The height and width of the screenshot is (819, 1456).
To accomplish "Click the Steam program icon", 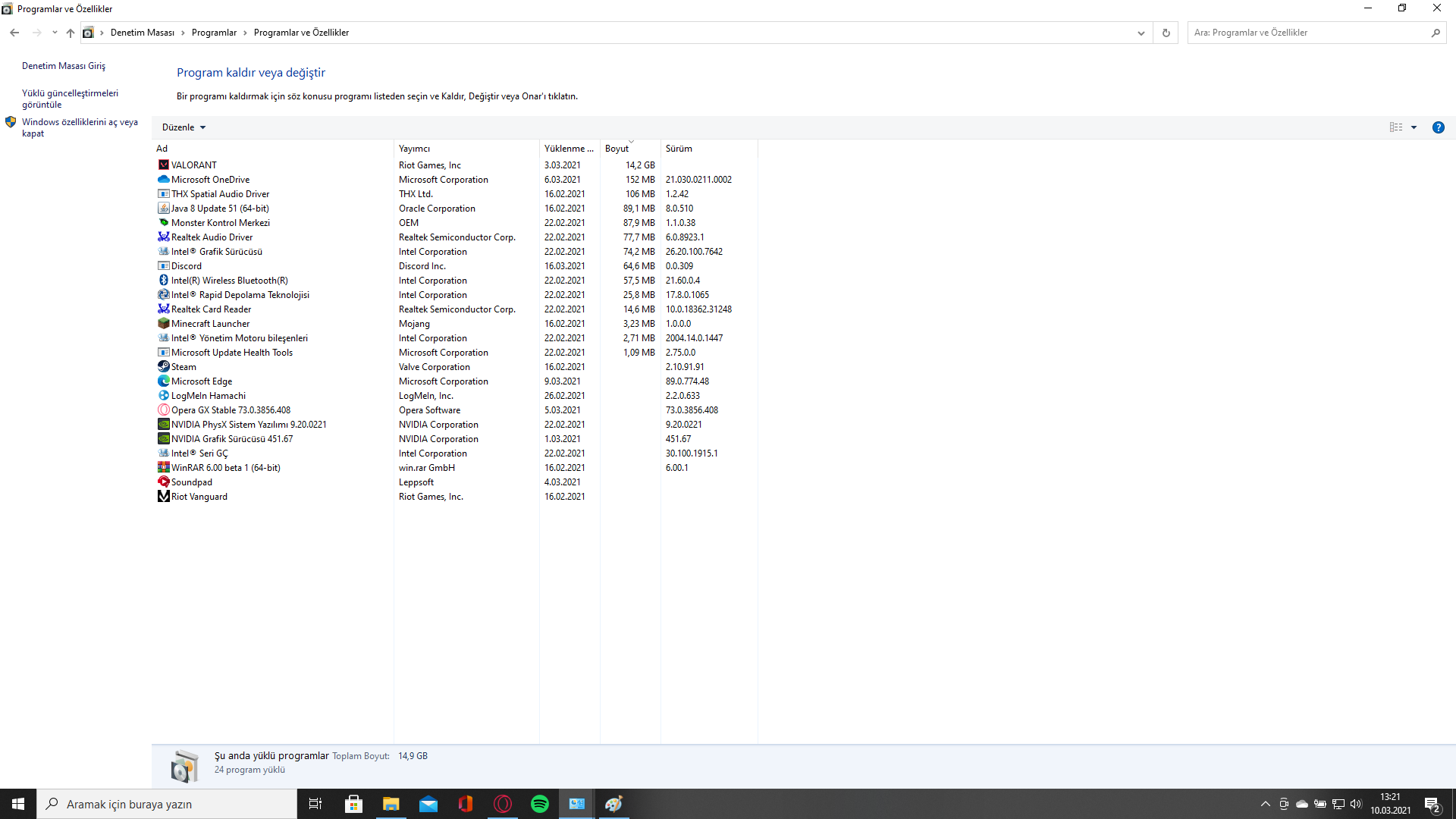I will point(163,366).
